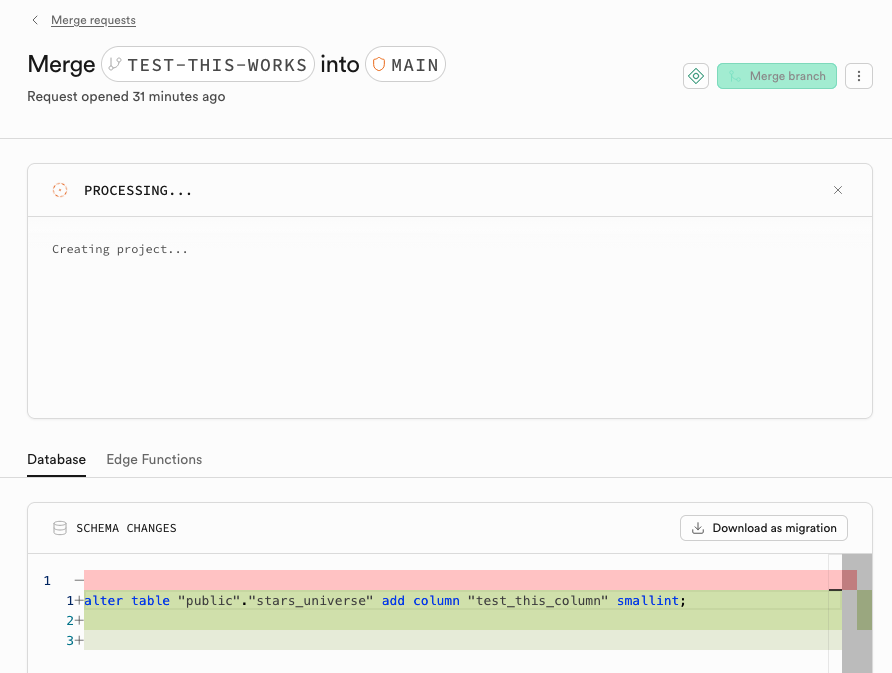Screen dimensions: 892x673
Task: Click the back chevron next to Merge requests
Action: 36,20
